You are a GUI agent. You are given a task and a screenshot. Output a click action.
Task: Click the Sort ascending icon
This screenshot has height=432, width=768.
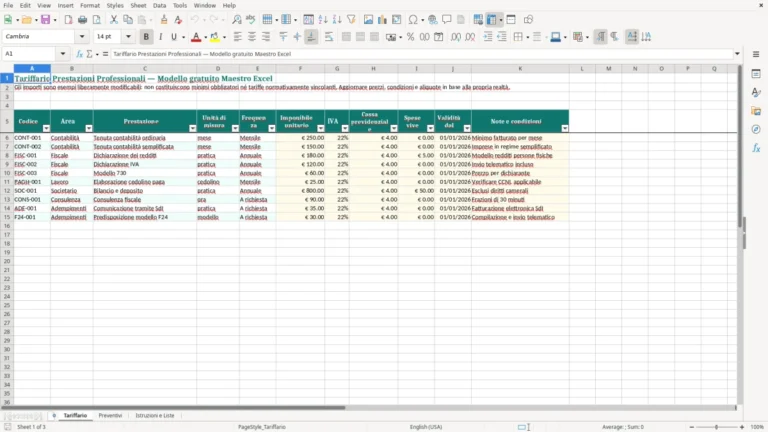(x=323, y=20)
